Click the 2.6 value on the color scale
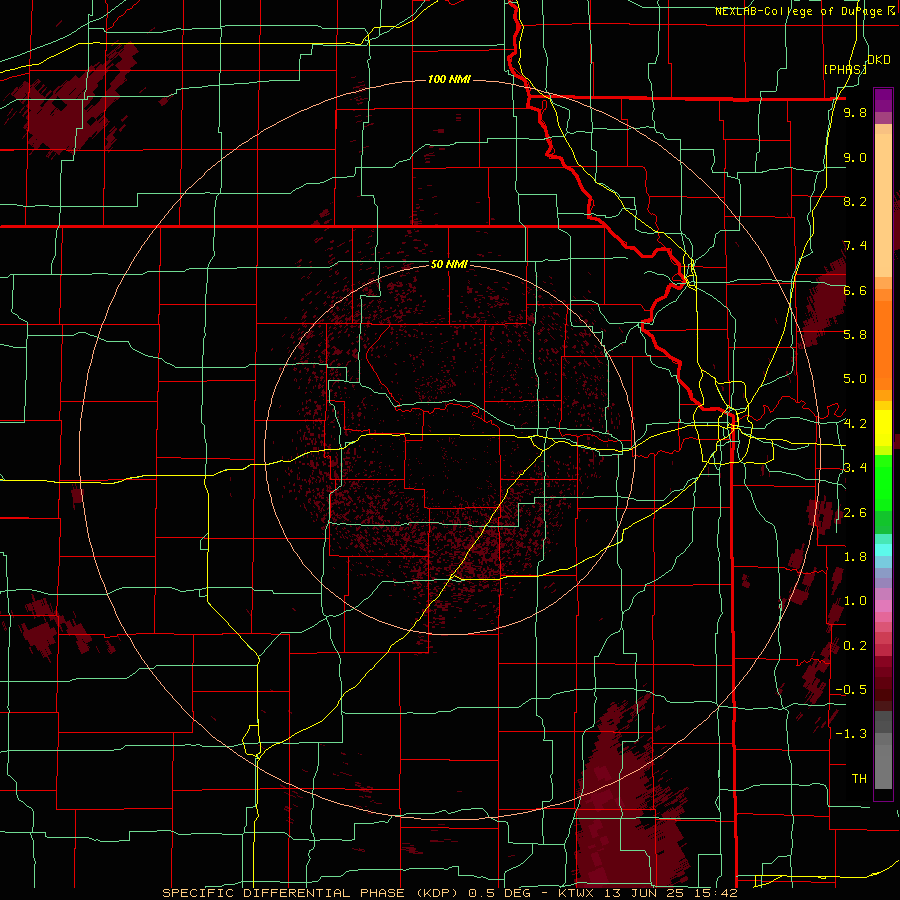900x900 pixels. [x=855, y=513]
